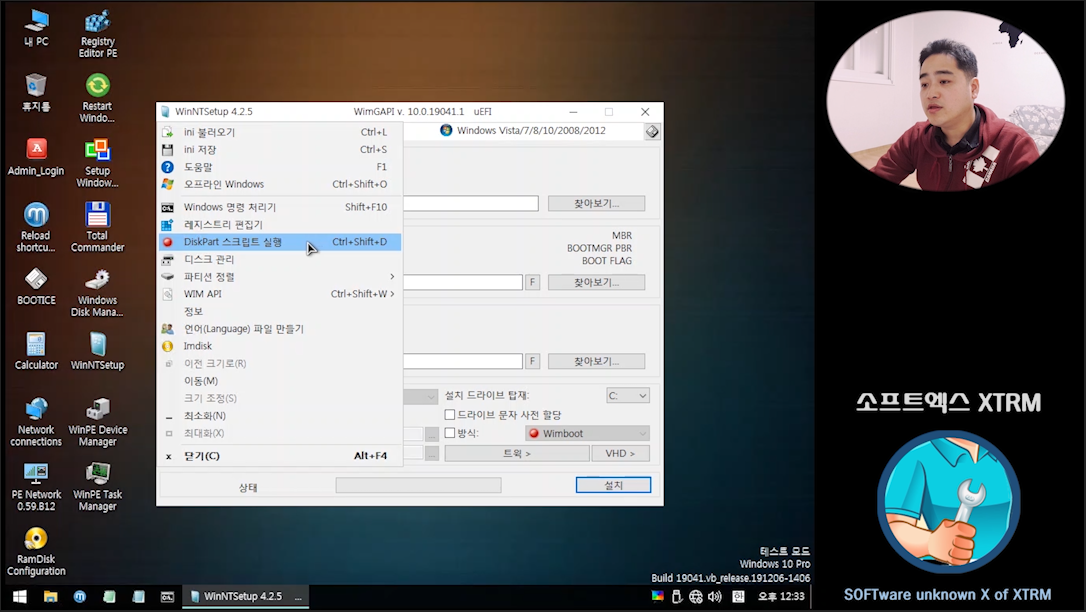Open the VHD > button
Viewport: 1086px width, 612px height.
[x=621, y=453]
